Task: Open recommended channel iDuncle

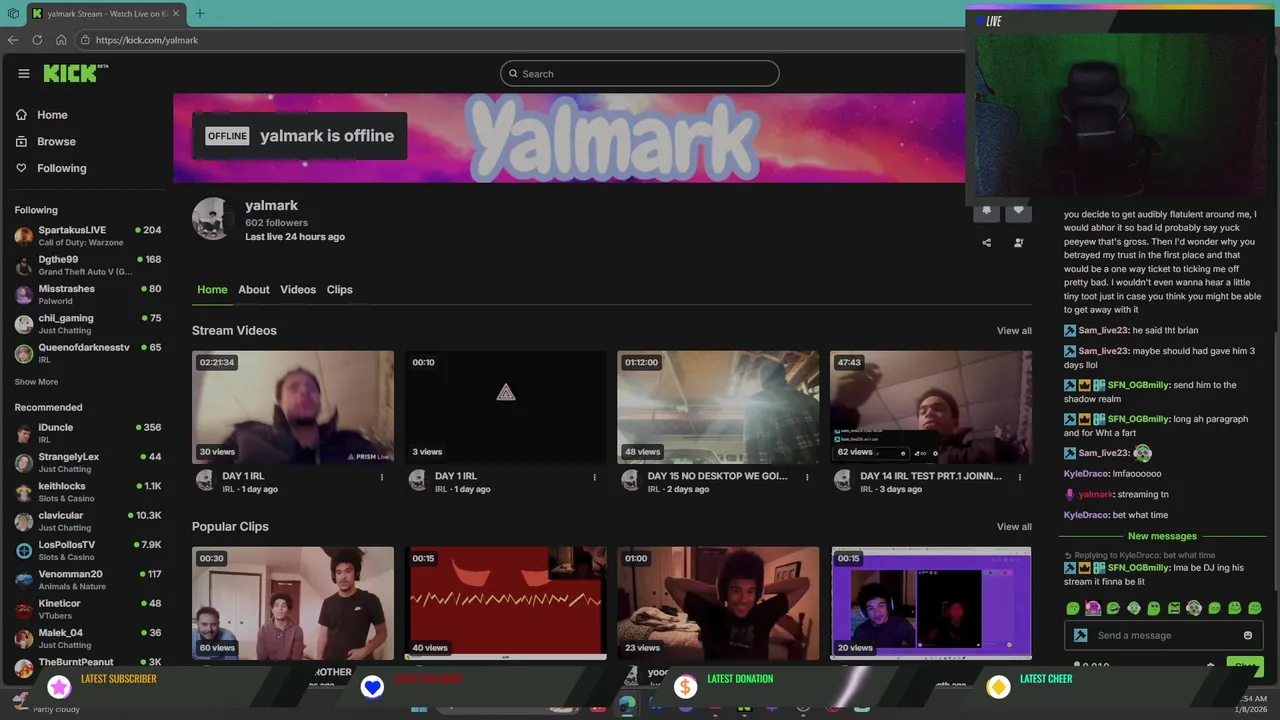Action: 88,433
